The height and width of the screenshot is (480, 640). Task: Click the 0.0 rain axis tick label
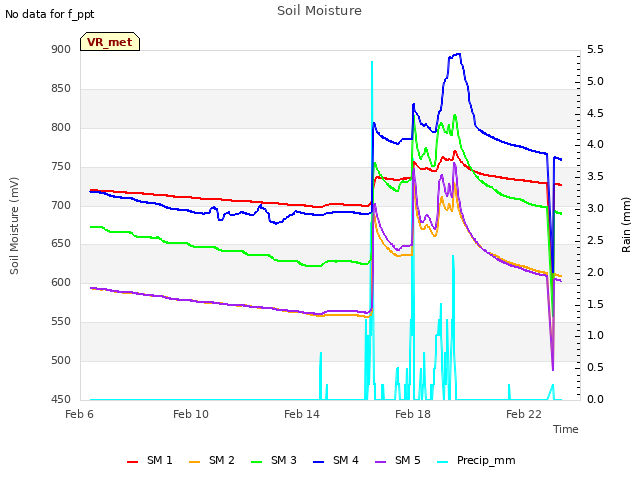click(595, 399)
